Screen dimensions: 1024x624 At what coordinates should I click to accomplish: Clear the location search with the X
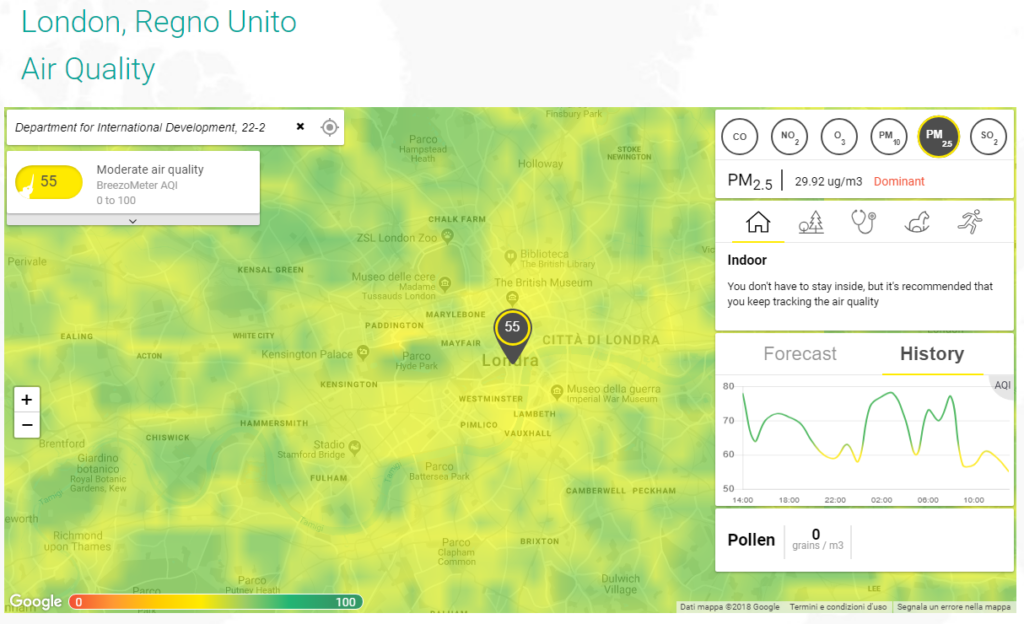tap(300, 127)
